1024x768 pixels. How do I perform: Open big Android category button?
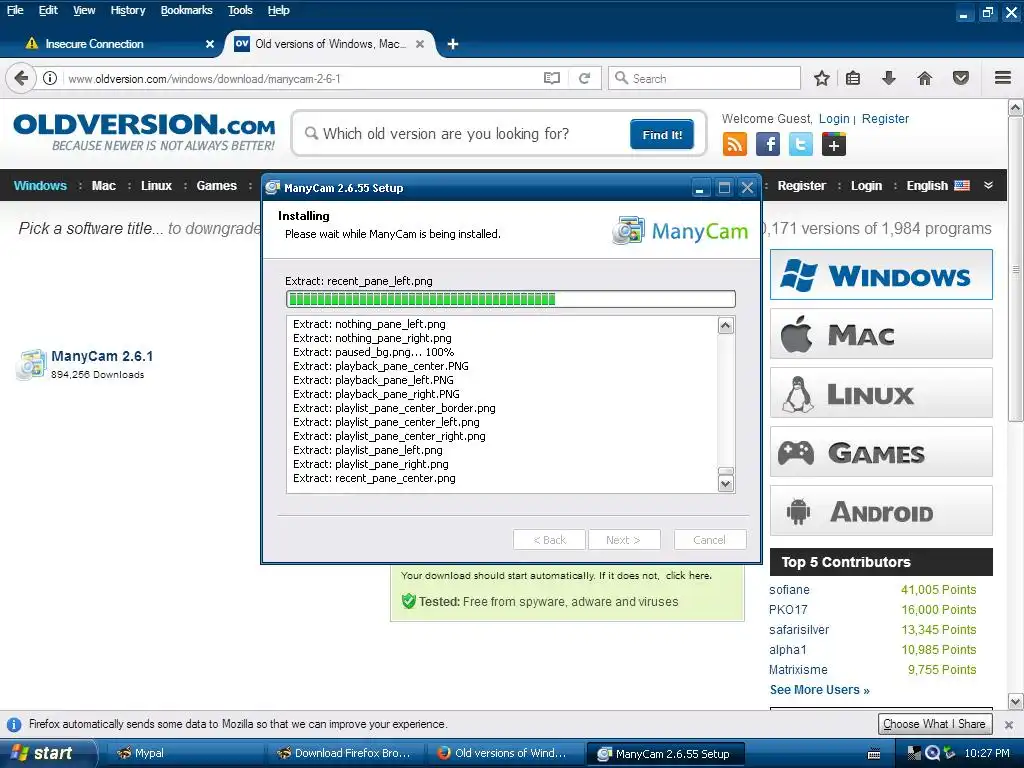click(881, 511)
